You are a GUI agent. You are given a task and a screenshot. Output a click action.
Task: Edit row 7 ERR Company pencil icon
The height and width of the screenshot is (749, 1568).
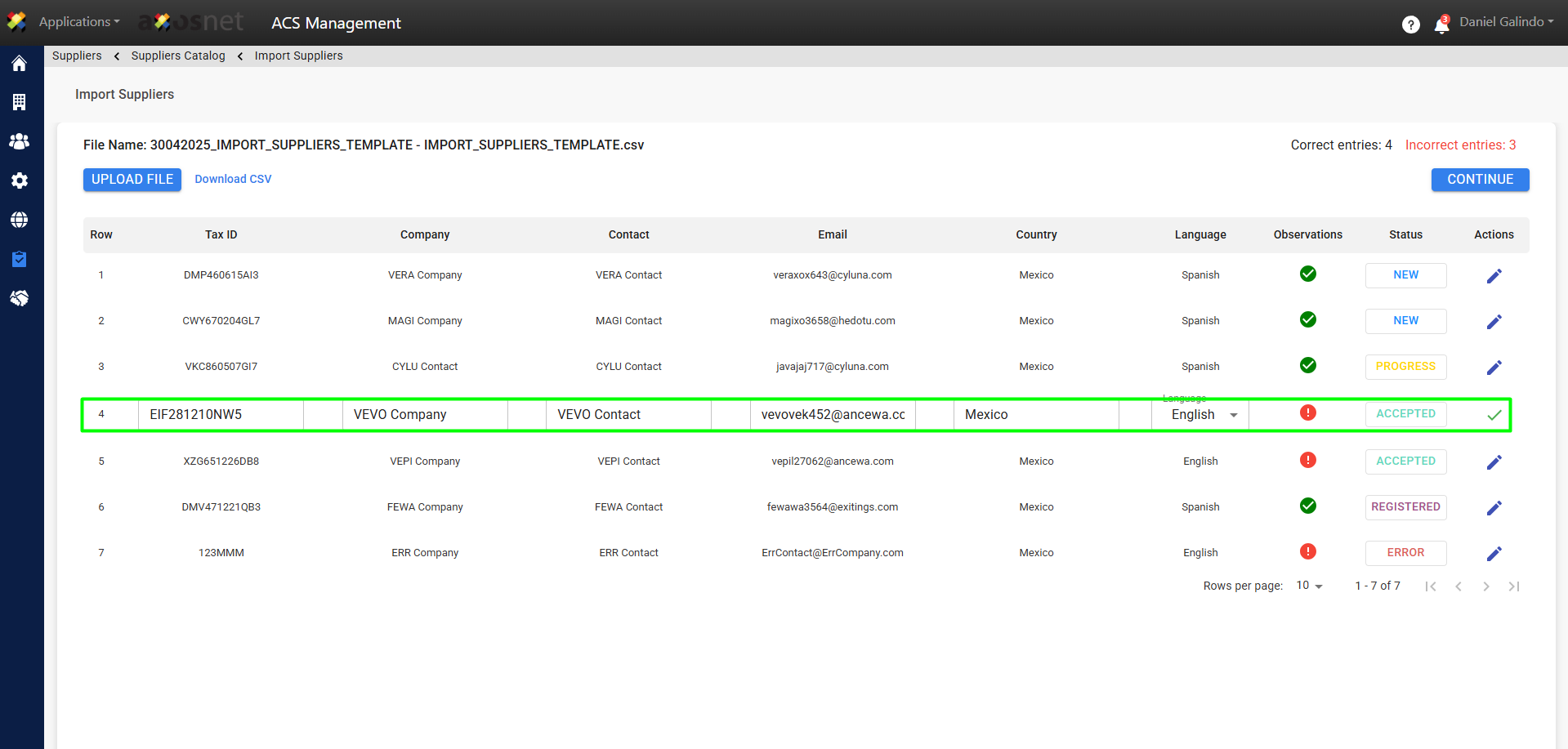(x=1494, y=554)
